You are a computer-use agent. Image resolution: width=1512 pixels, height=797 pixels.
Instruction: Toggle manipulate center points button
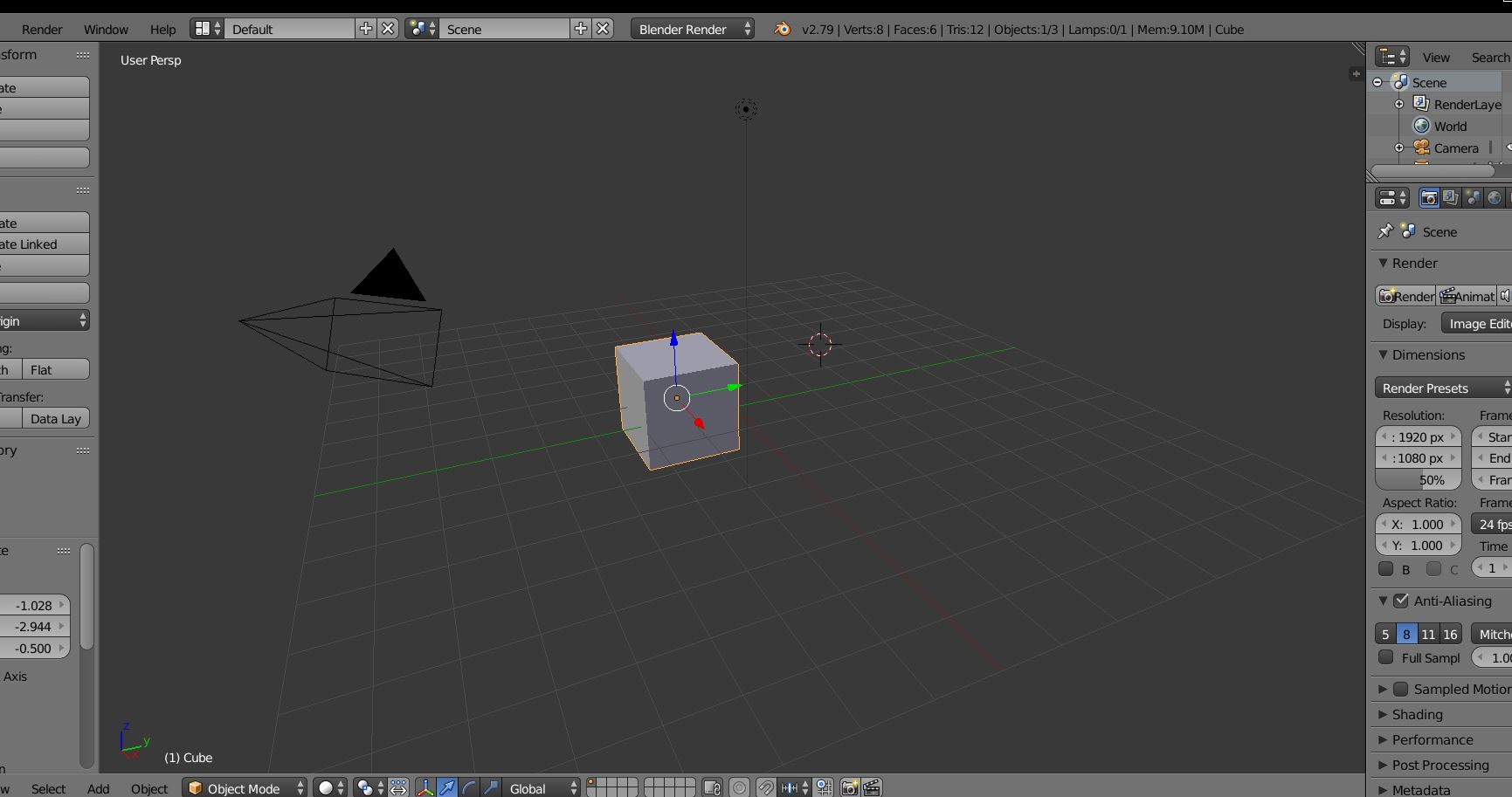(x=398, y=787)
